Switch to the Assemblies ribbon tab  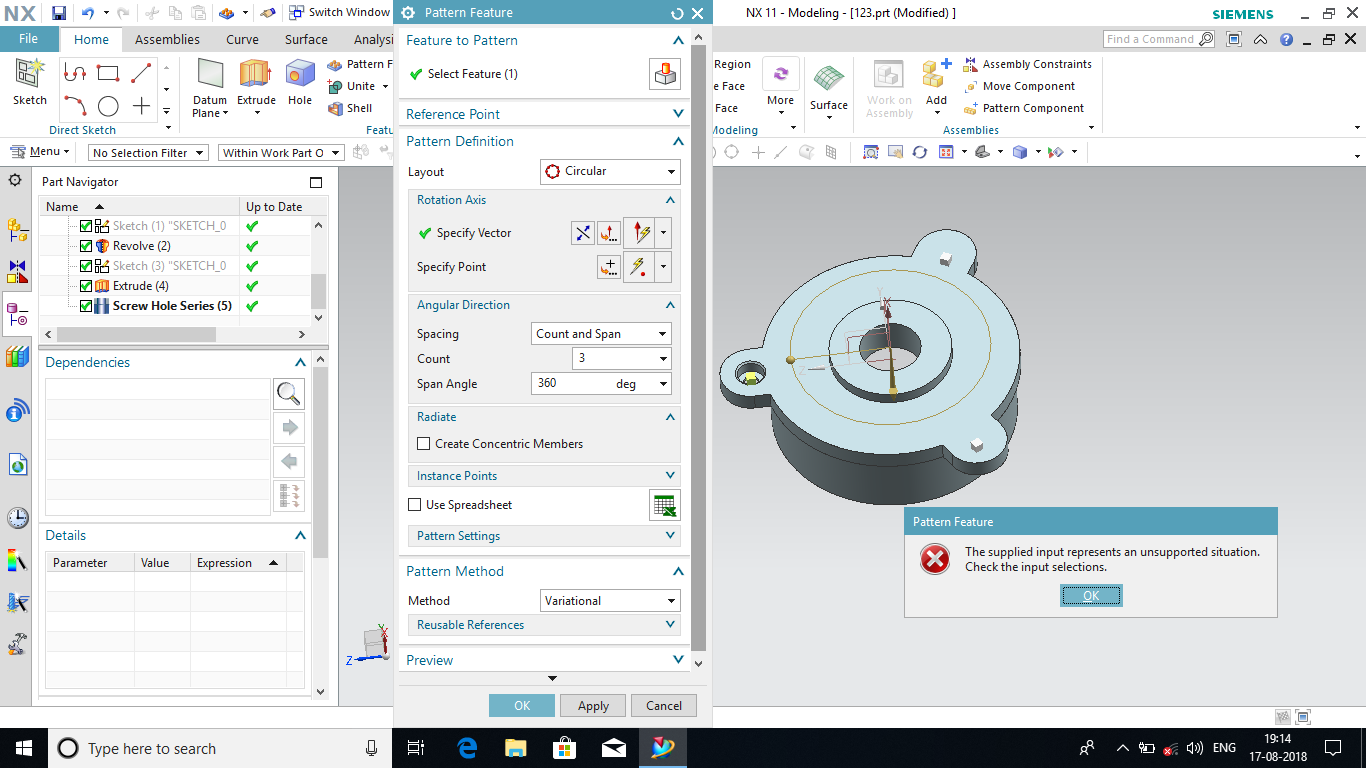167,39
